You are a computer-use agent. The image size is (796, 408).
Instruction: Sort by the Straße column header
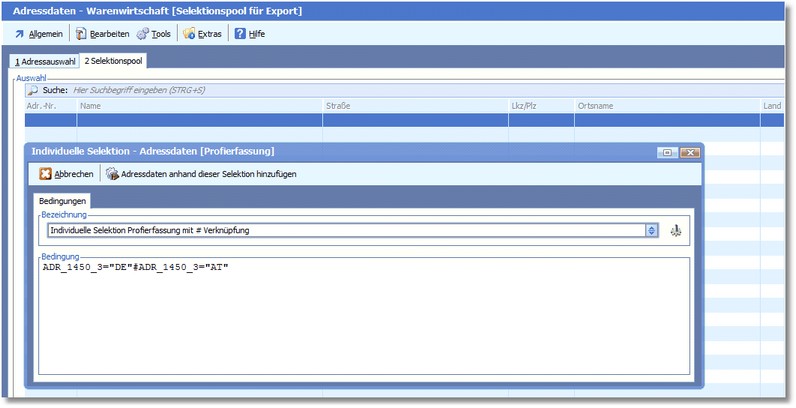tap(414, 105)
